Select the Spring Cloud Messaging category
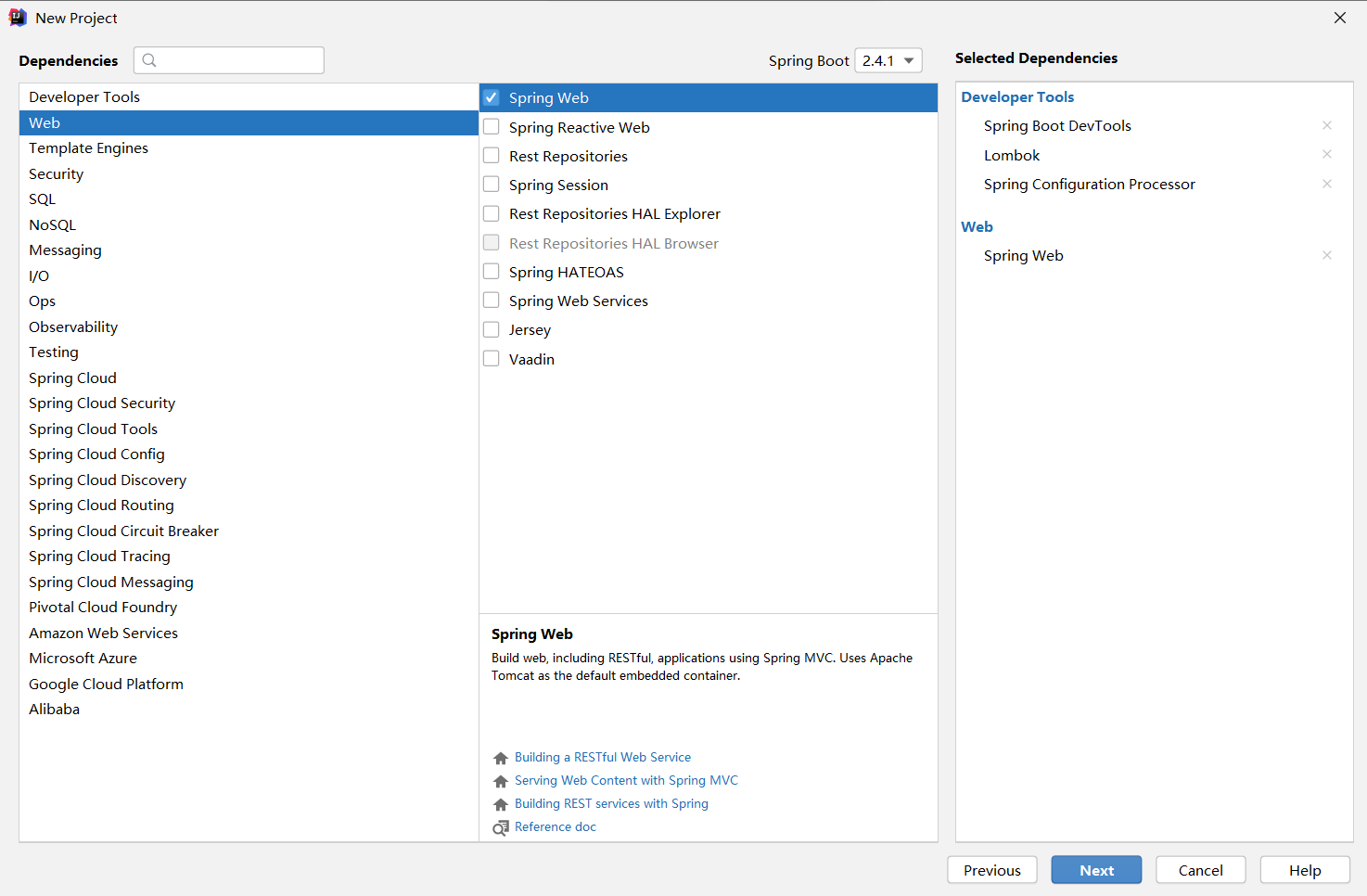Image resolution: width=1367 pixels, height=896 pixels. (249, 582)
